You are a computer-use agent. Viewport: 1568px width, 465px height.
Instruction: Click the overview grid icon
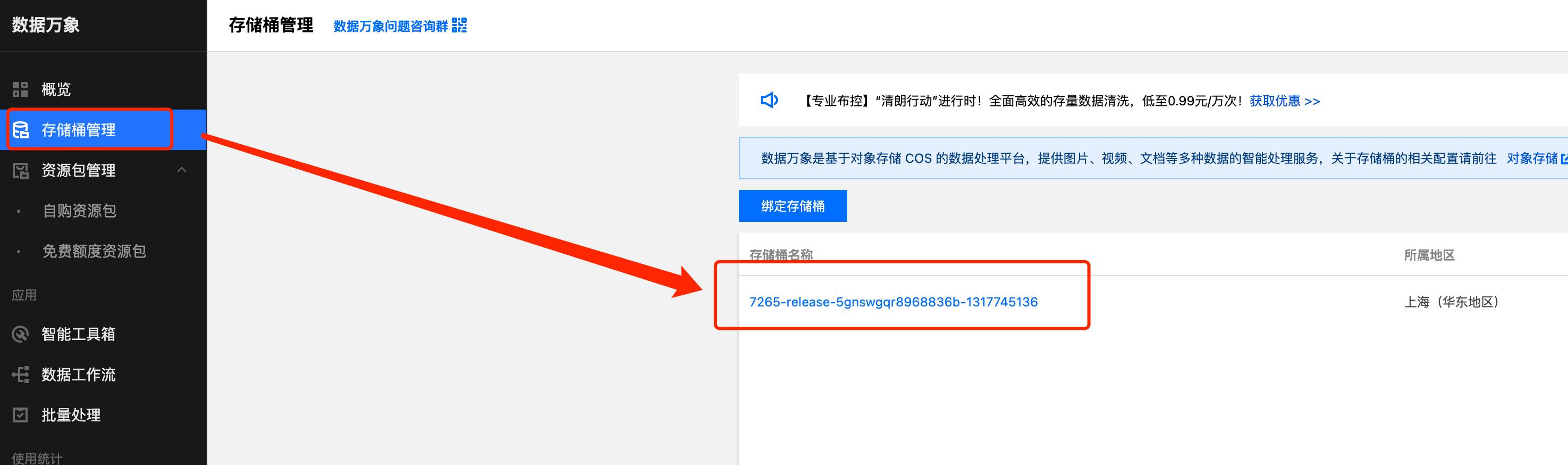click(x=20, y=89)
